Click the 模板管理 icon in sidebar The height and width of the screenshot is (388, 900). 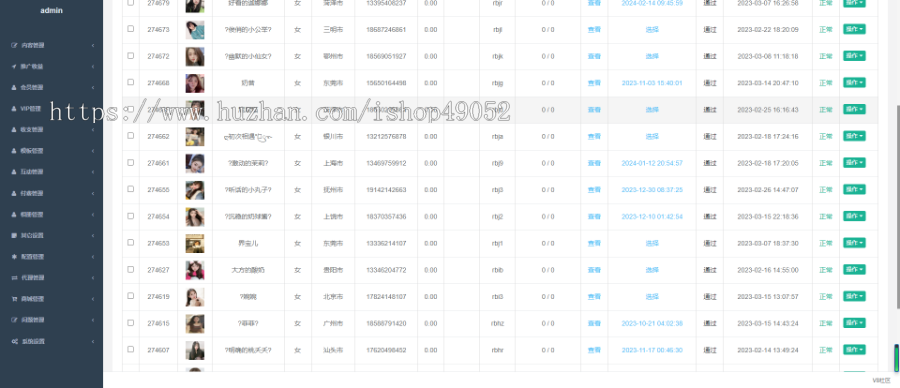click(x=14, y=151)
